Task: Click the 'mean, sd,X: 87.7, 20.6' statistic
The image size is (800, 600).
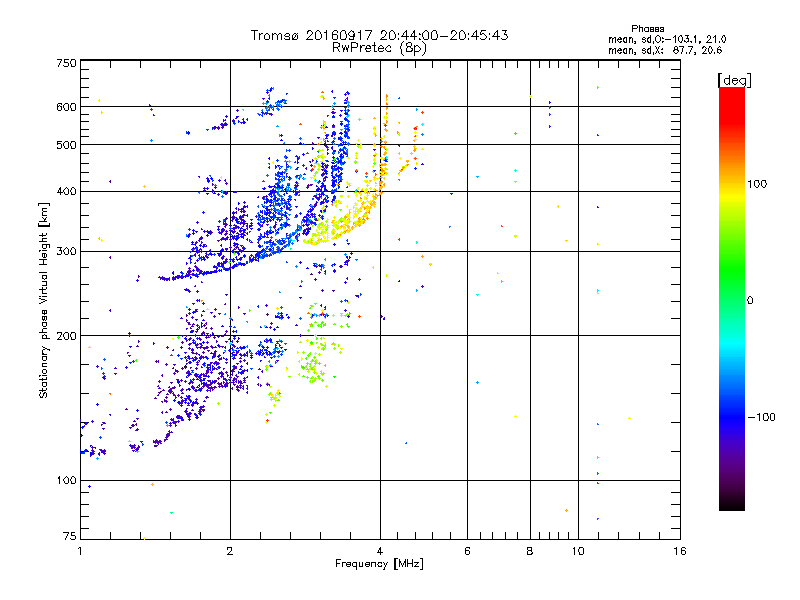Action: [665, 50]
